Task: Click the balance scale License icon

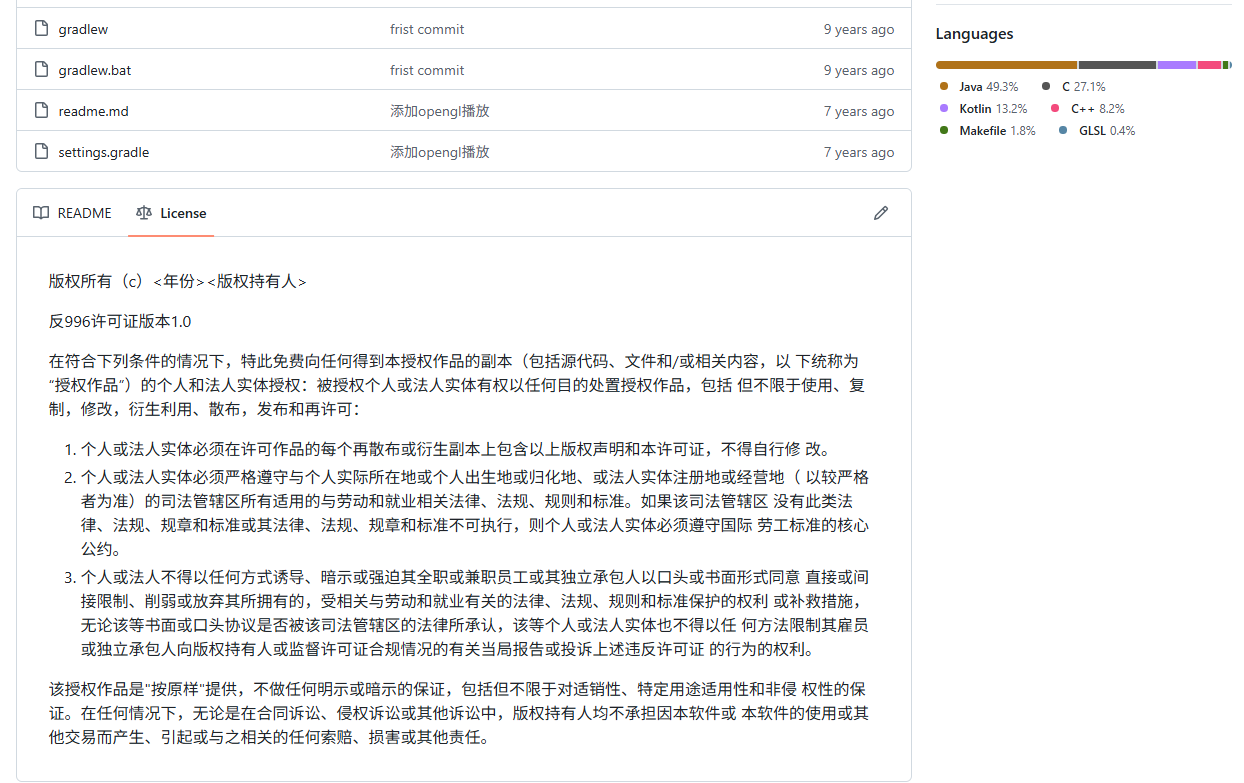Action: coord(144,213)
